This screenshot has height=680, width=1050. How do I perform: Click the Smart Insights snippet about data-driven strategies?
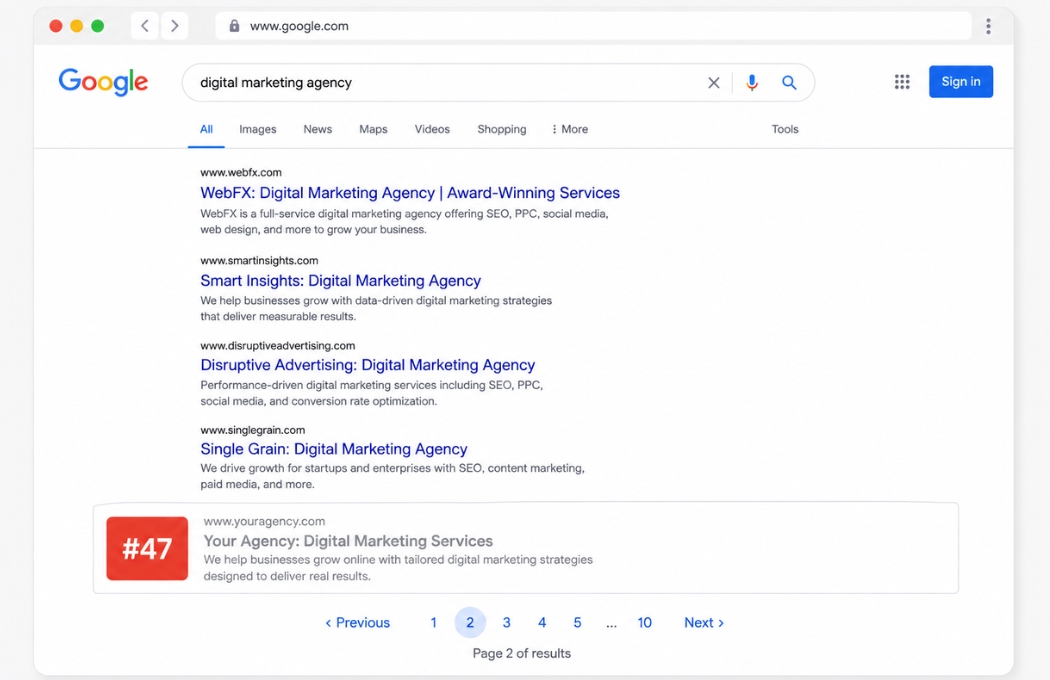click(376, 308)
